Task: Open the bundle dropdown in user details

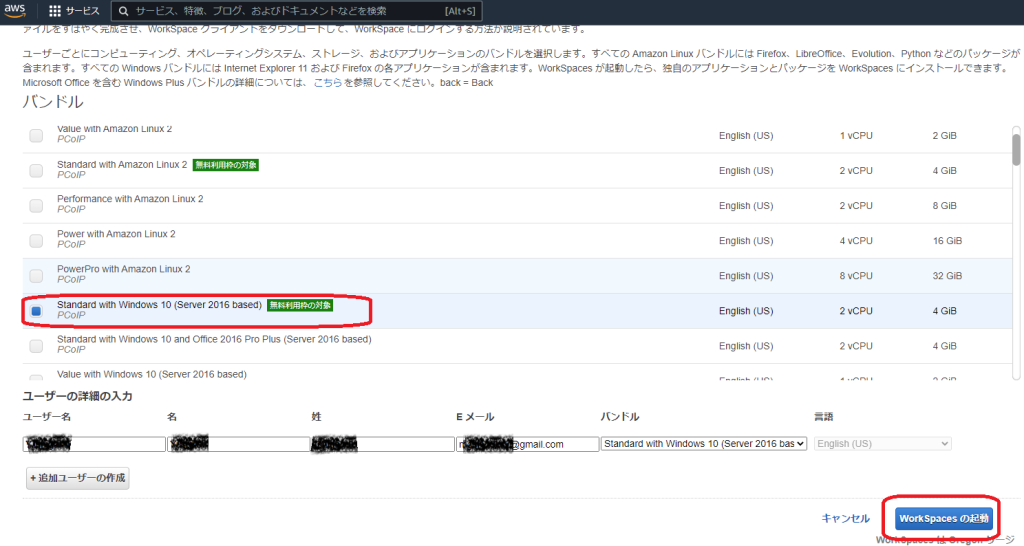Action: 703,444
